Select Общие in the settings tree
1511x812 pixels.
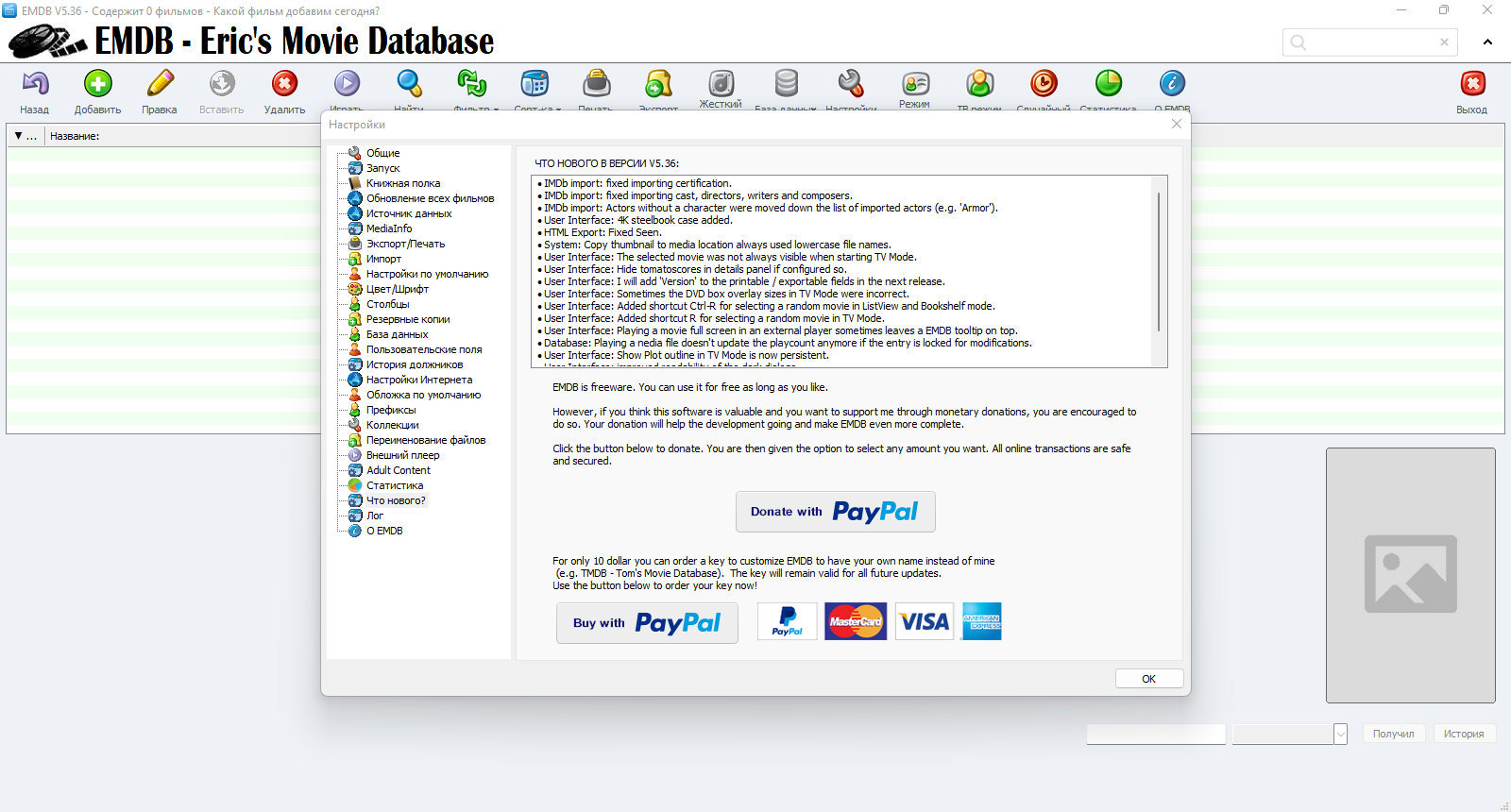[x=383, y=153]
